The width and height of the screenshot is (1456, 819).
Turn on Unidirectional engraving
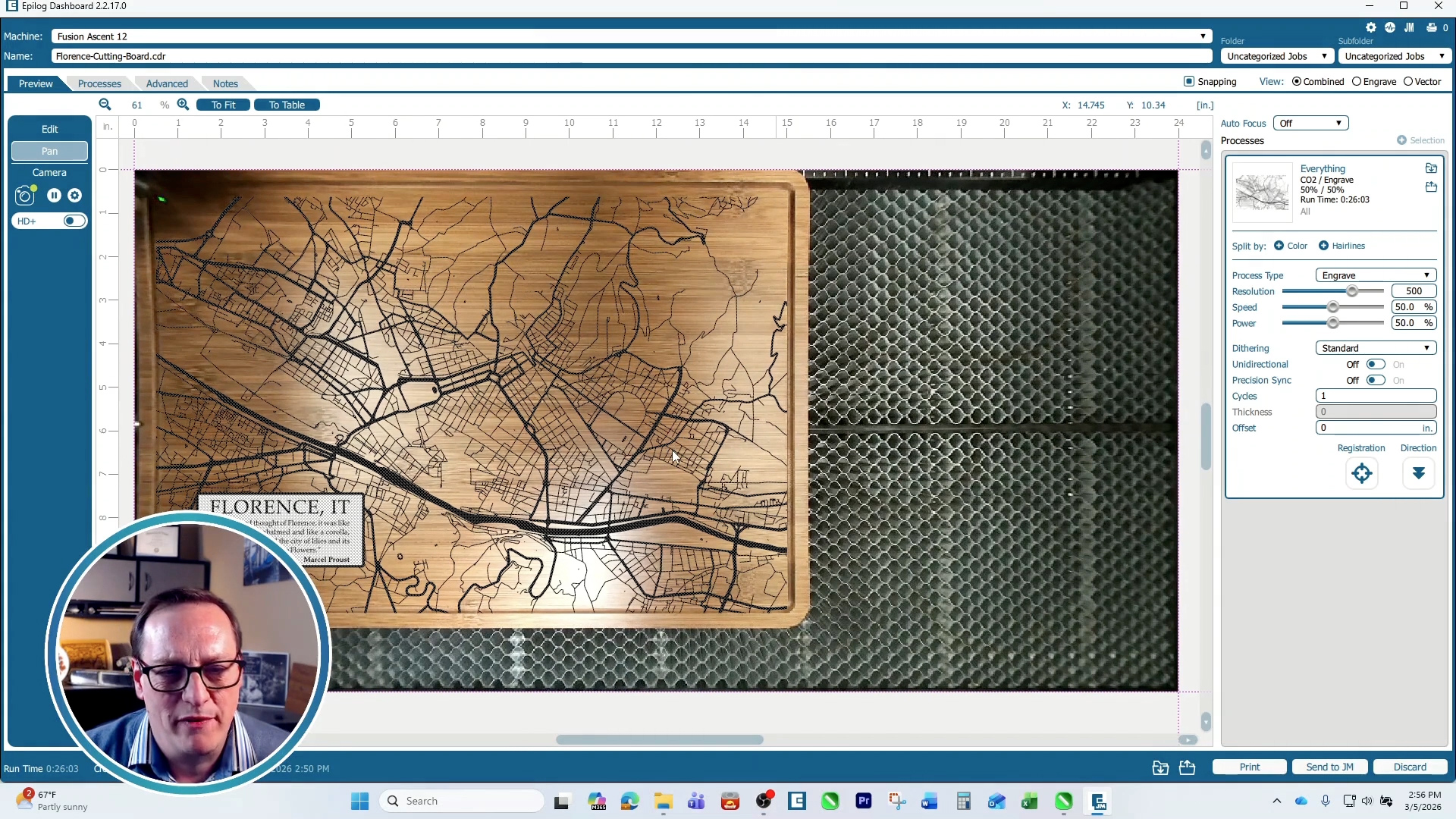(x=1374, y=364)
